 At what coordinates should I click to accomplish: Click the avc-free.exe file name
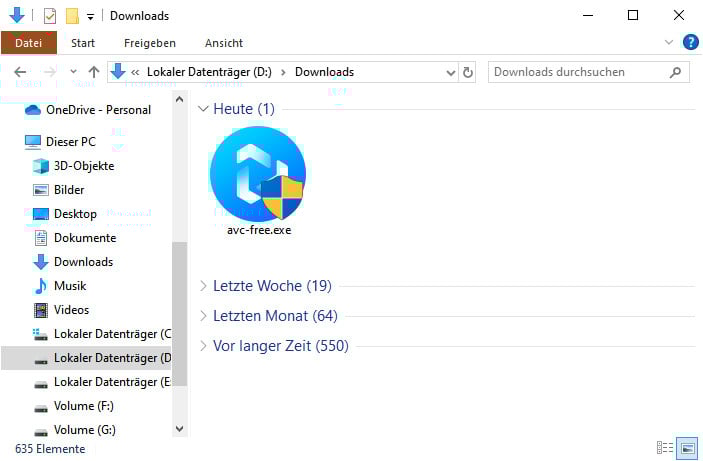click(x=259, y=230)
